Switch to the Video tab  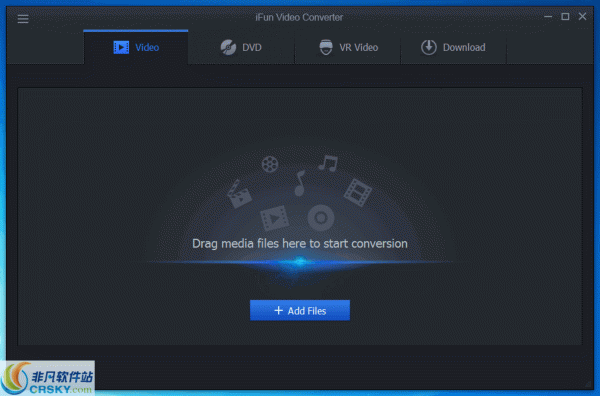pos(136,47)
